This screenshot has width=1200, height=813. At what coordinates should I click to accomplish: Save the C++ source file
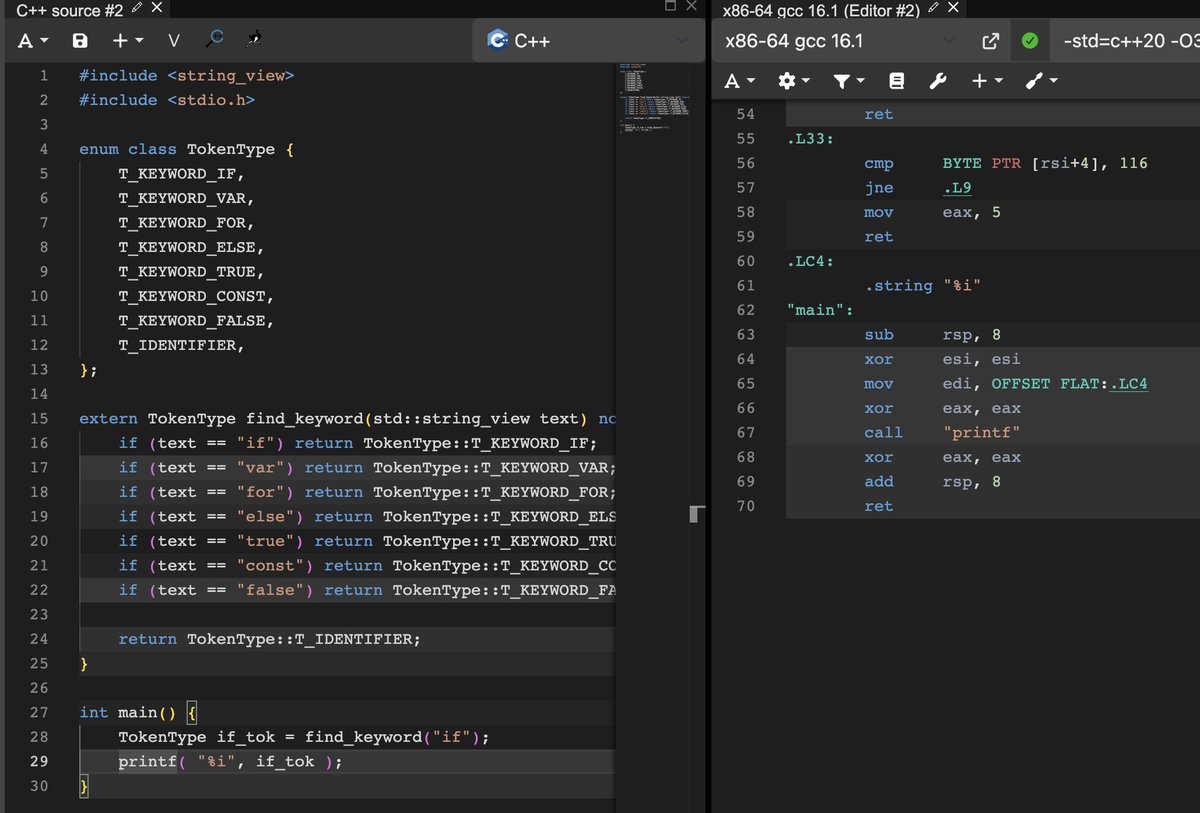[81, 41]
